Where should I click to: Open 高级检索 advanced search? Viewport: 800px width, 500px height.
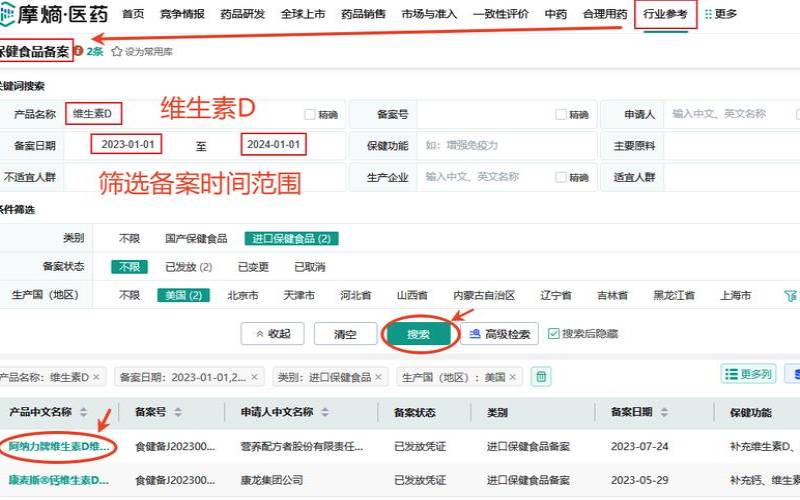[x=499, y=334]
